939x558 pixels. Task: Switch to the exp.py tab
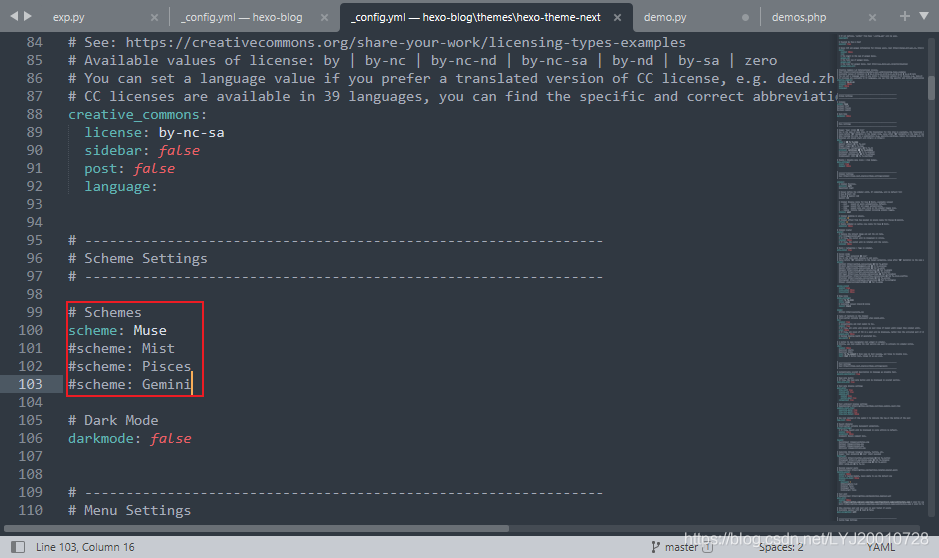[x=68, y=17]
